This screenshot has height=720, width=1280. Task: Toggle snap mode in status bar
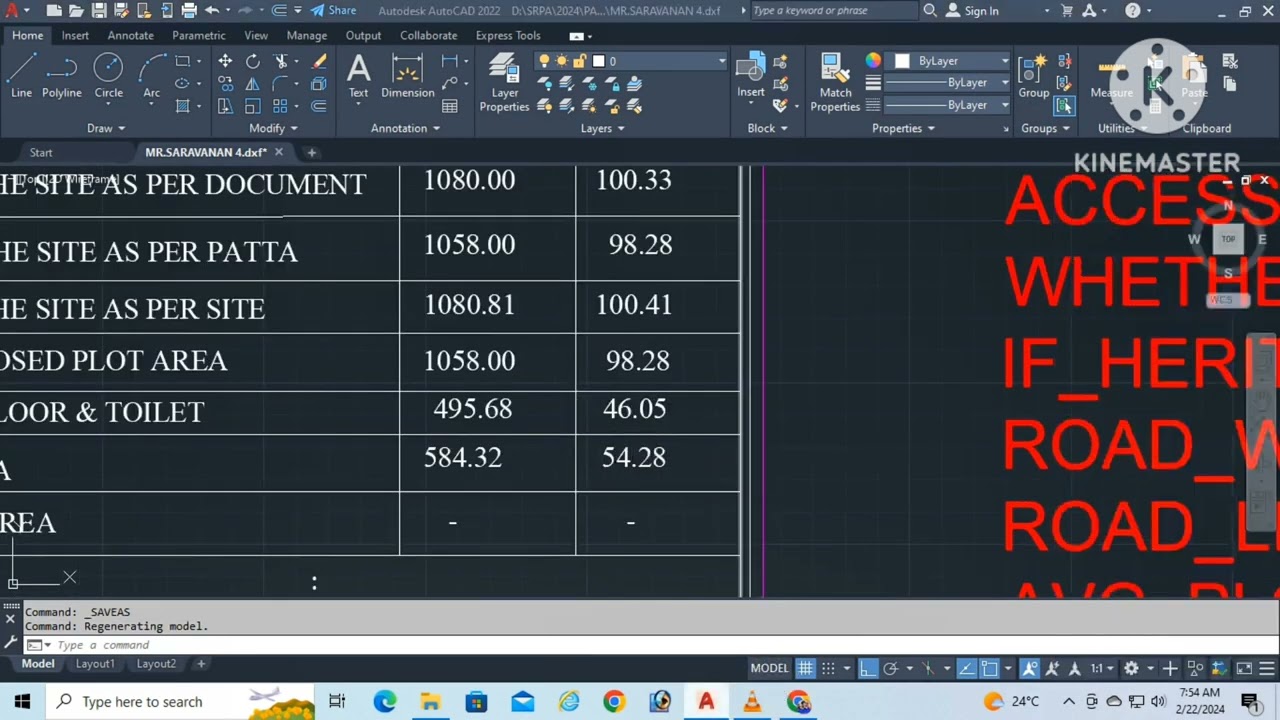(829, 668)
